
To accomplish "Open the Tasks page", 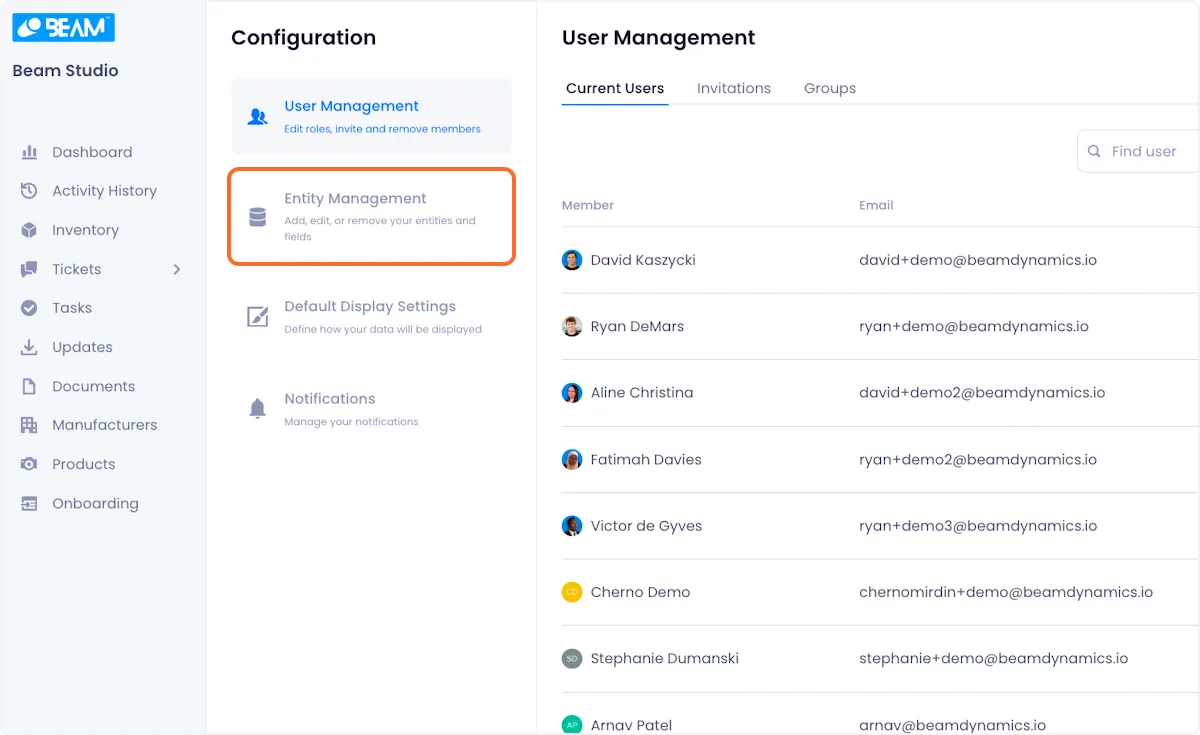I will 72,308.
